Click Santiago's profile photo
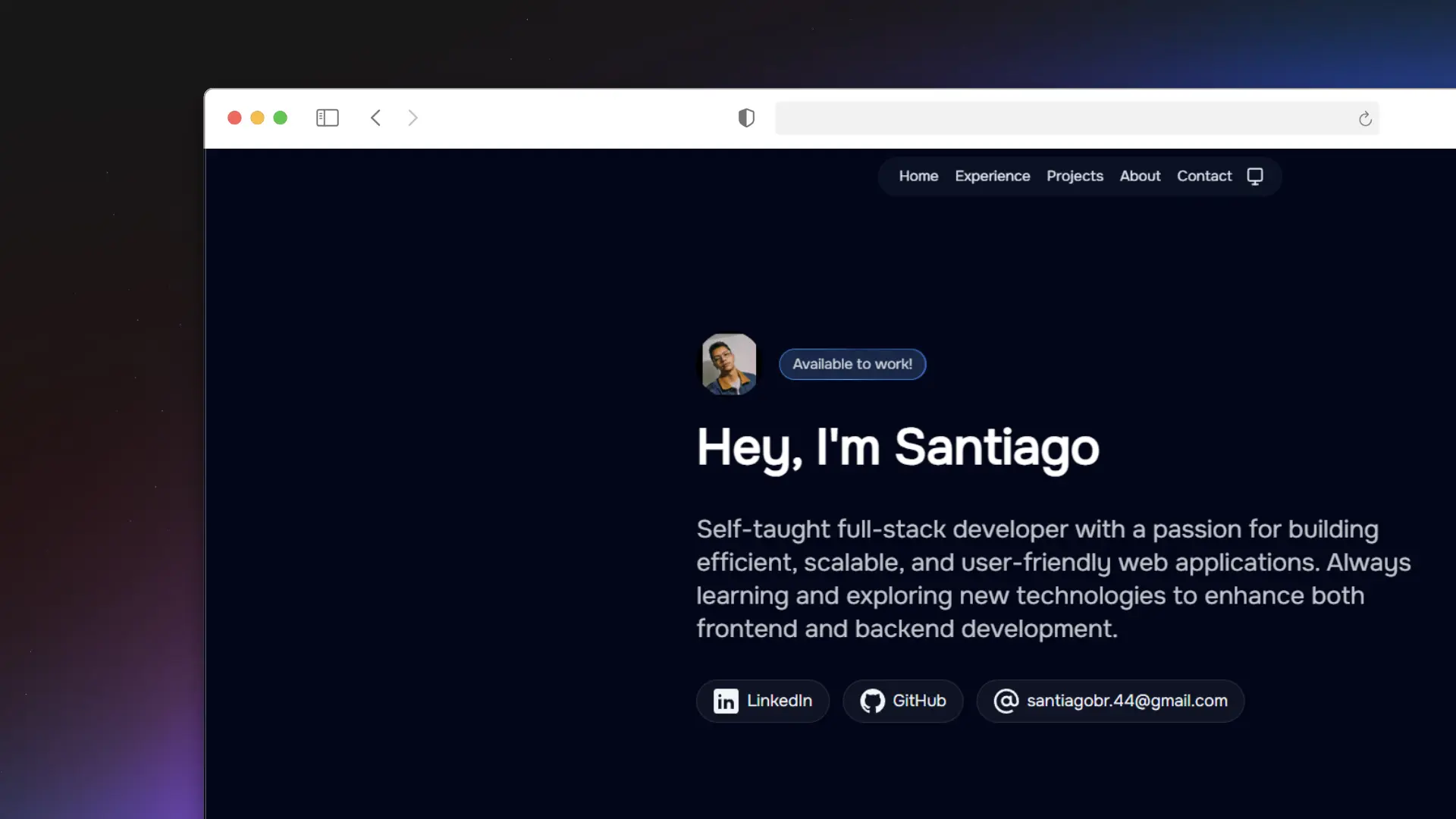The height and width of the screenshot is (819, 1456). [x=729, y=364]
